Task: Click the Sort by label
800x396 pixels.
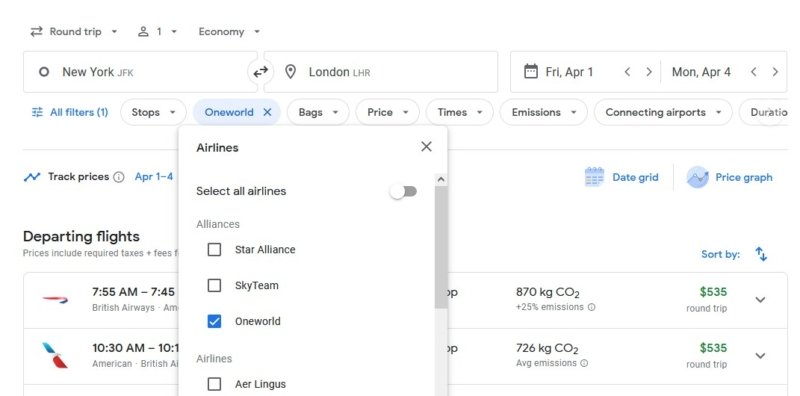Action: (720, 254)
